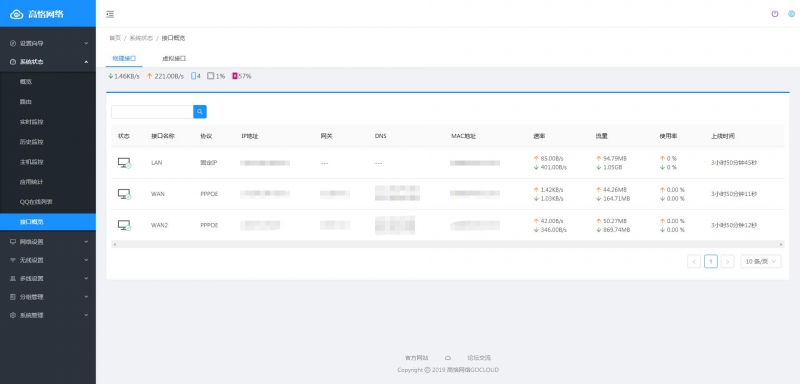Image resolution: width=800 pixels, height=384 pixels.
Task: Collapse the 系统状态 menu via its chevron
Action: pyautogui.click(x=86, y=62)
